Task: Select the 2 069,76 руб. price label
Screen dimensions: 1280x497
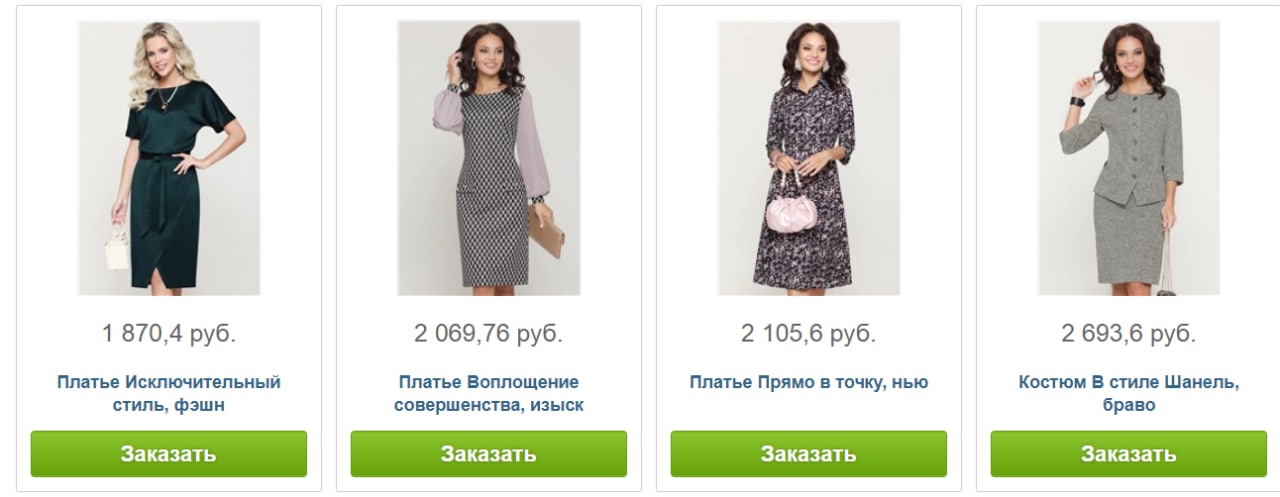Action: point(489,333)
